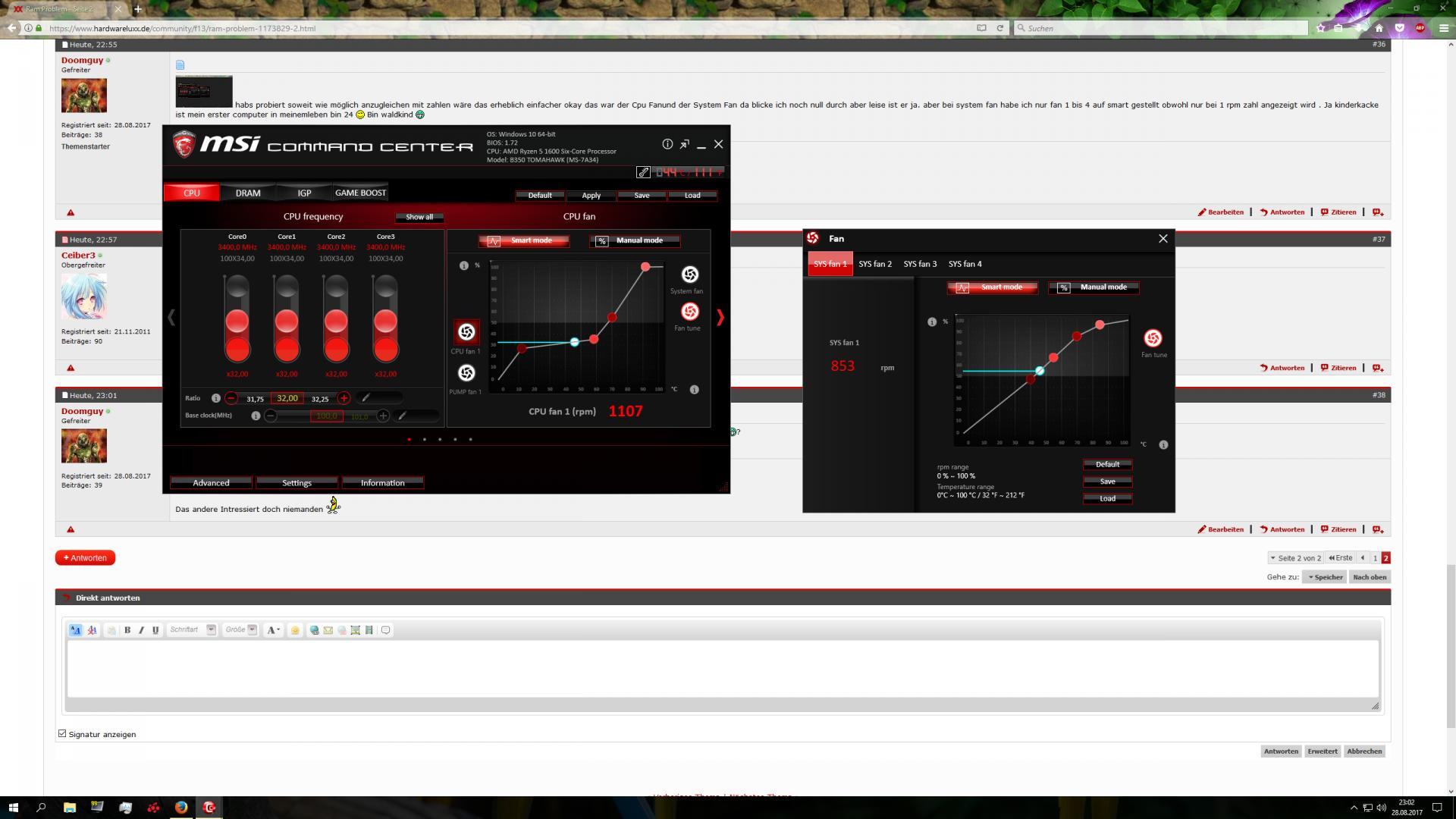Click the Ratio edit pencil icon
Image resolution: width=1456 pixels, height=819 pixels.
point(366,398)
